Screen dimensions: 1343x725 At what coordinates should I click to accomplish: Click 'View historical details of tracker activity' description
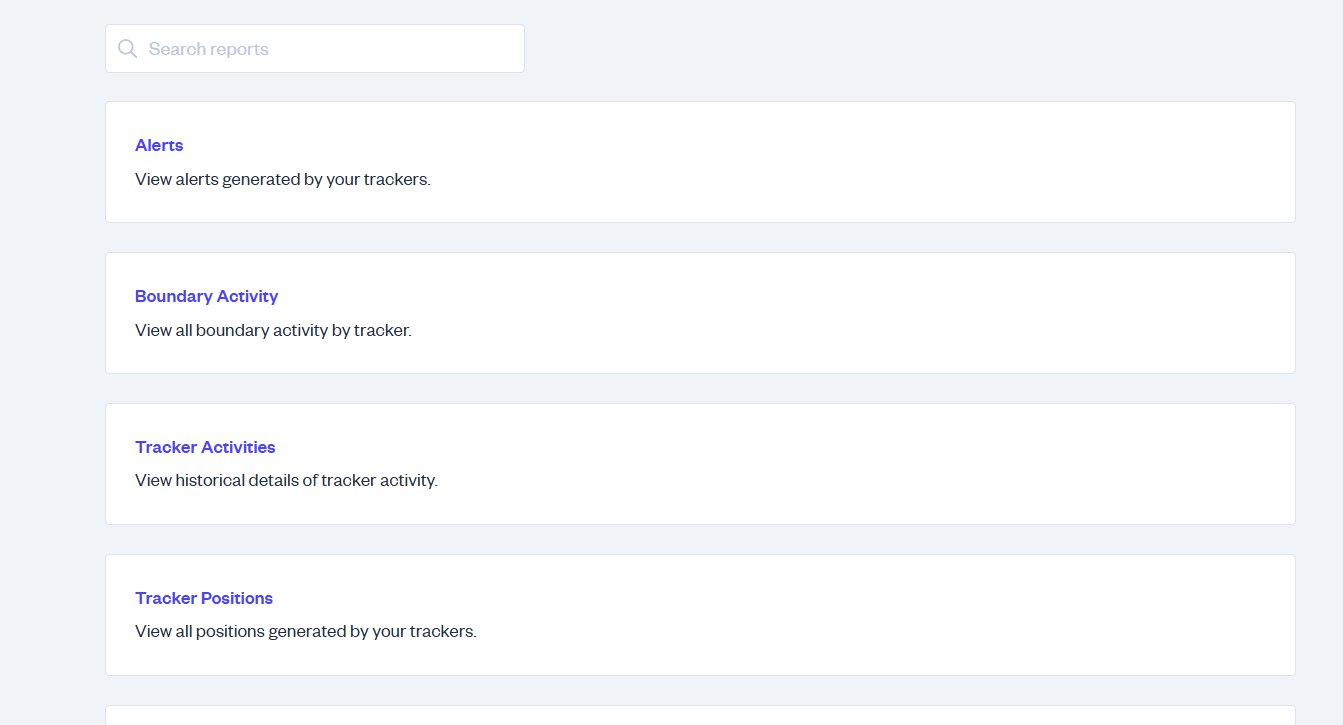click(x=286, y=480)
